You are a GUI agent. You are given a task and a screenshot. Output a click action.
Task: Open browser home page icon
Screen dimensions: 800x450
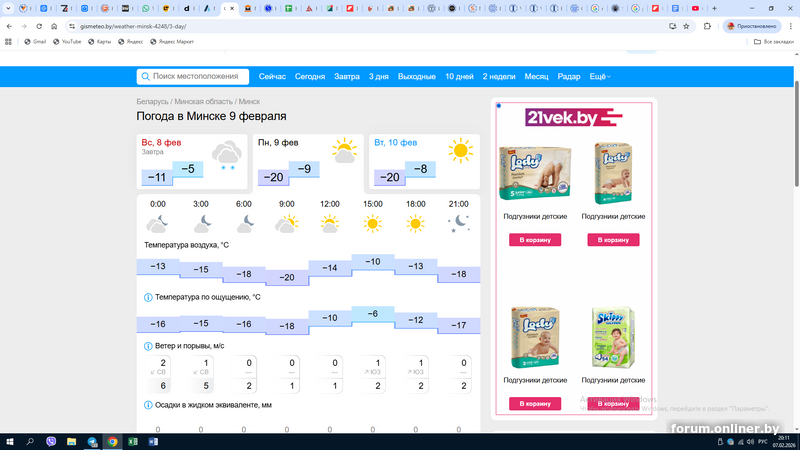point(54,26)
